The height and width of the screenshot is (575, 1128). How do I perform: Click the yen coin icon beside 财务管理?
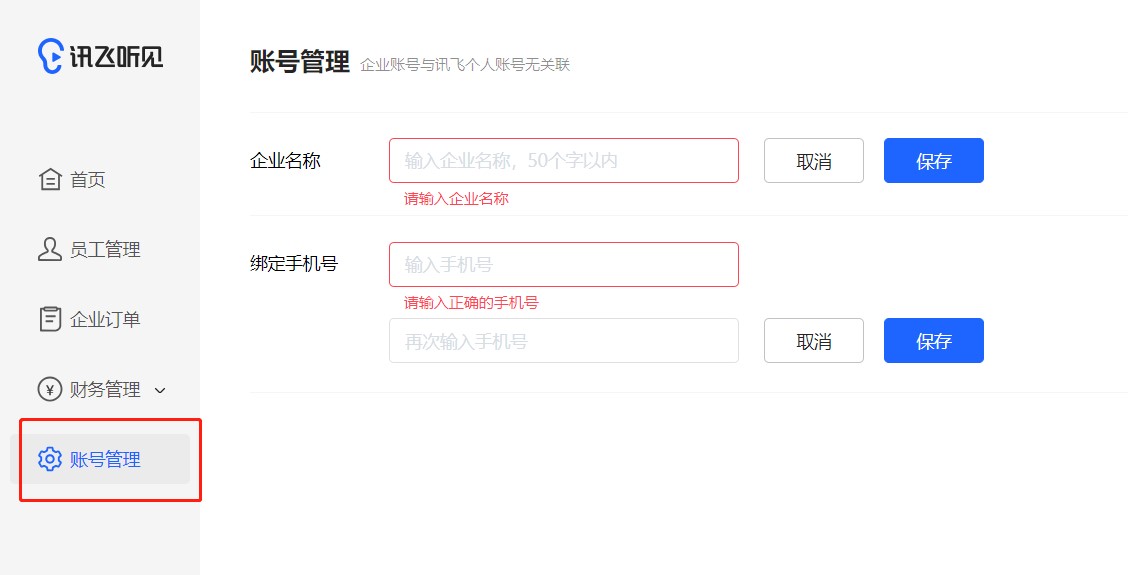click(50, 389)
